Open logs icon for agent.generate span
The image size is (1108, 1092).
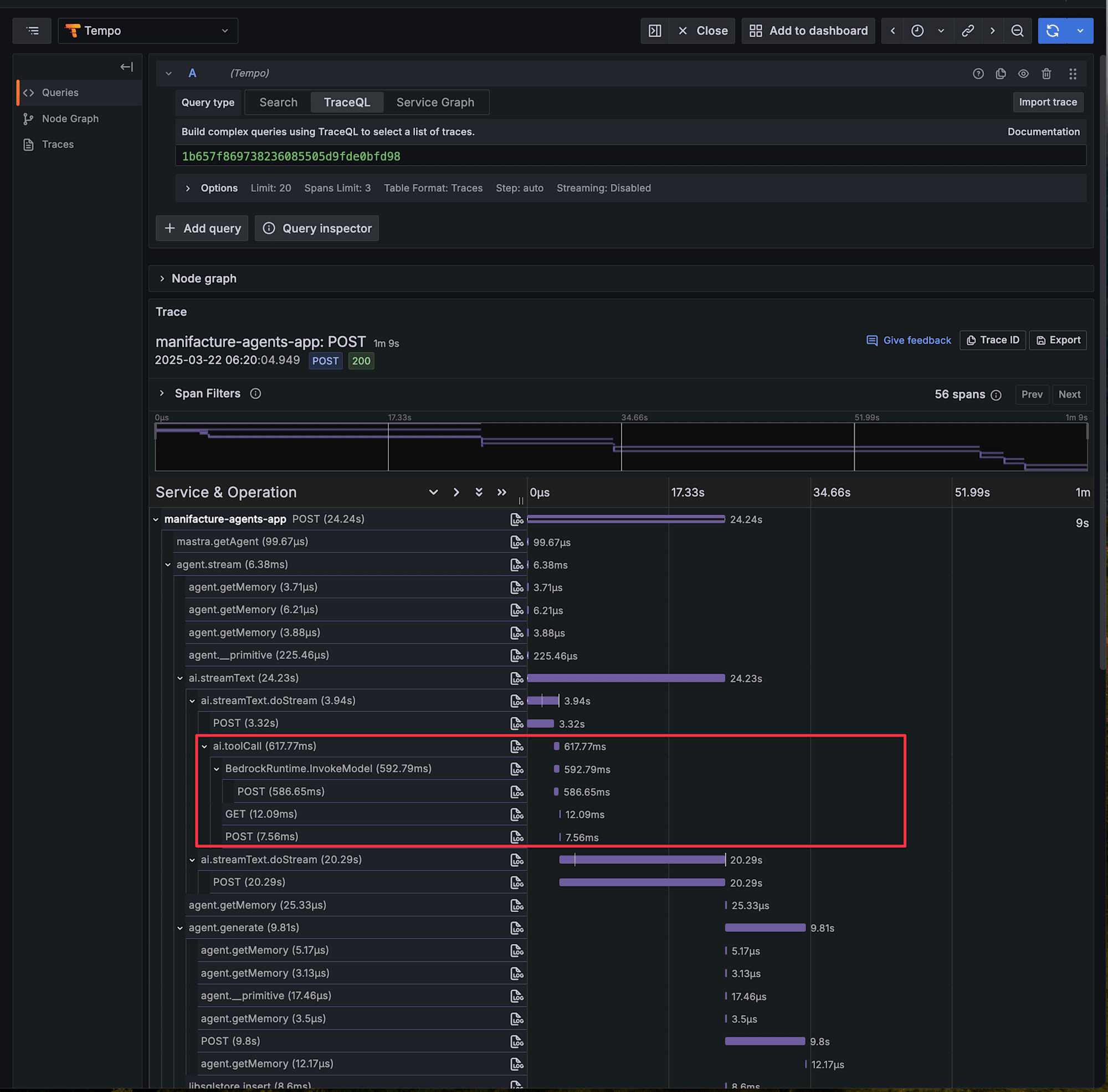click(x=517, y=928)
